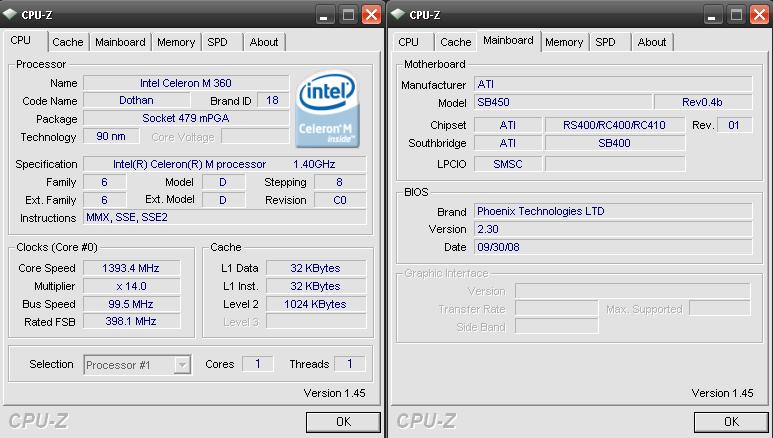Switch to Cache tab in the Processor window
The height and width of the screenshot is (438, 773).
68,42
